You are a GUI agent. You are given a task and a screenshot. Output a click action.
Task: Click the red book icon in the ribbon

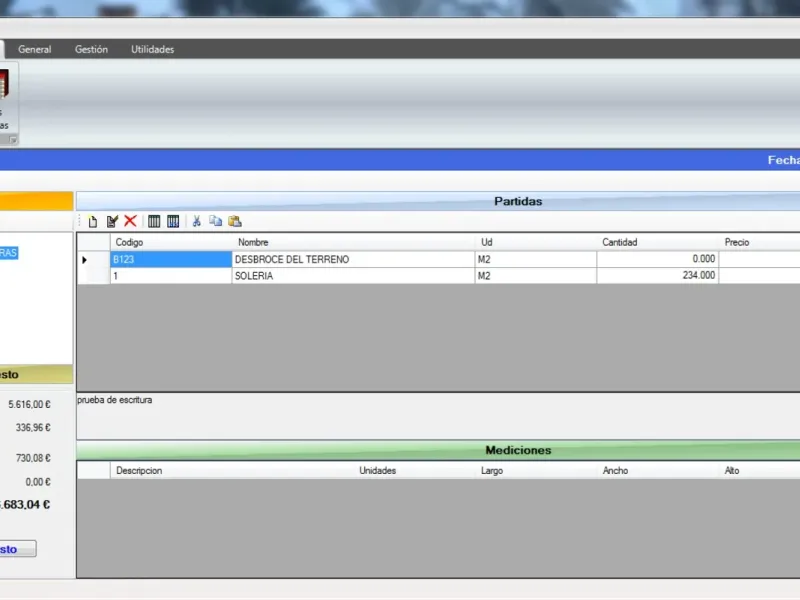point(4,84)
